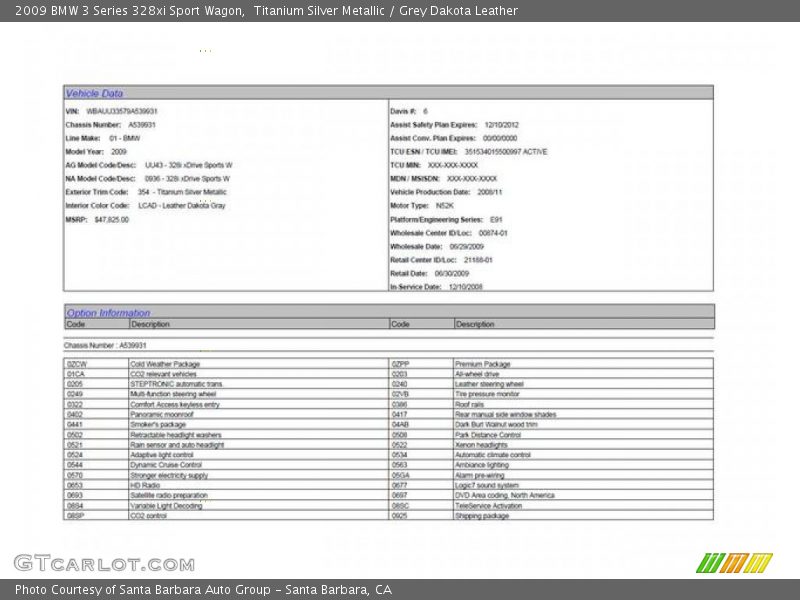Click the Exterior Trim Code Titanium Silver Metallic line

146,192
